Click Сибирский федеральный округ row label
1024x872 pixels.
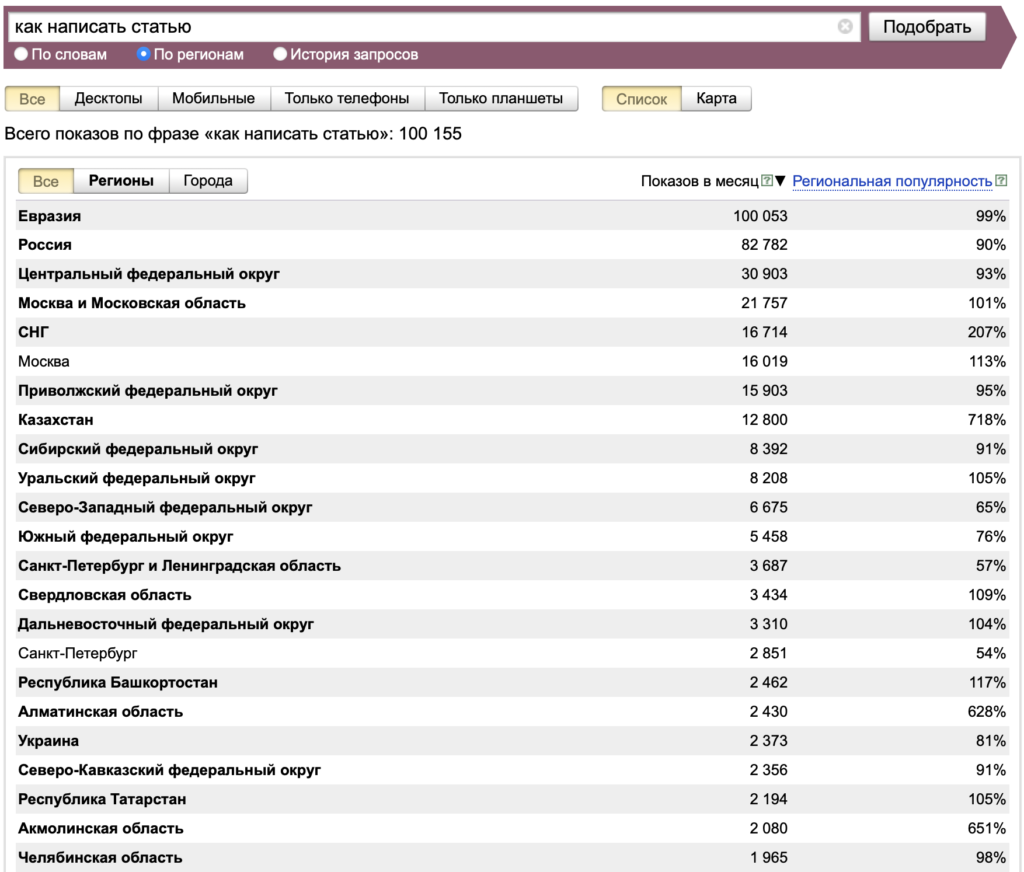tap(138, 449)
